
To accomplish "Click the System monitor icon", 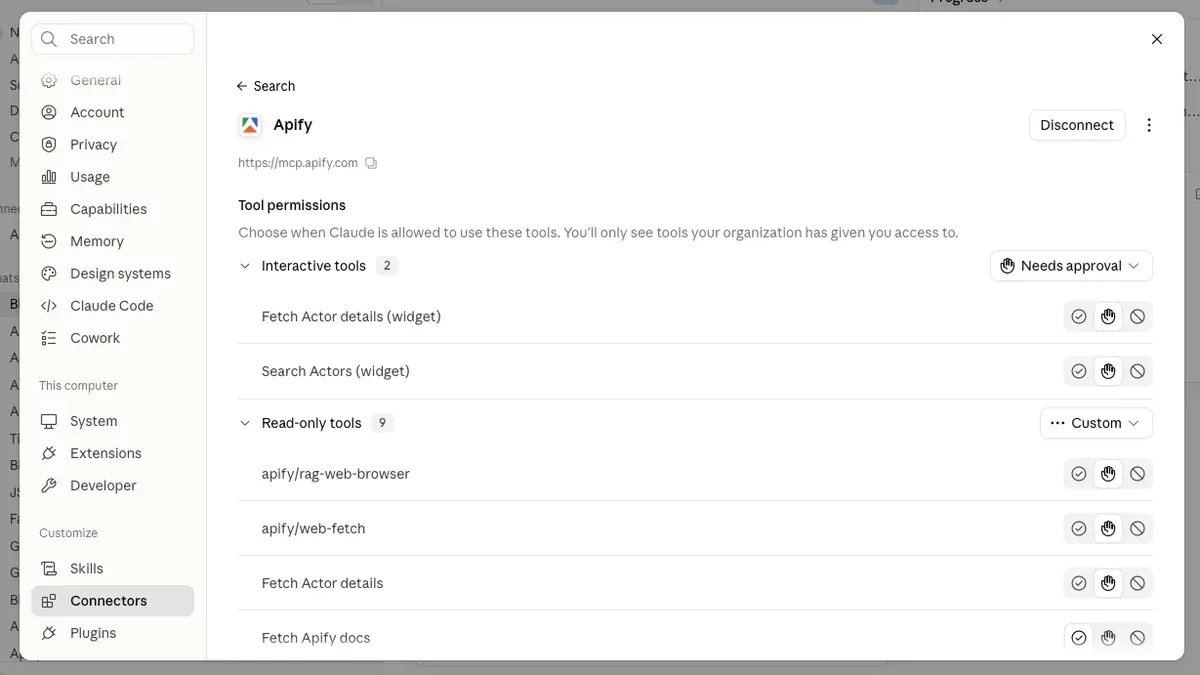I will click(49, 421).
